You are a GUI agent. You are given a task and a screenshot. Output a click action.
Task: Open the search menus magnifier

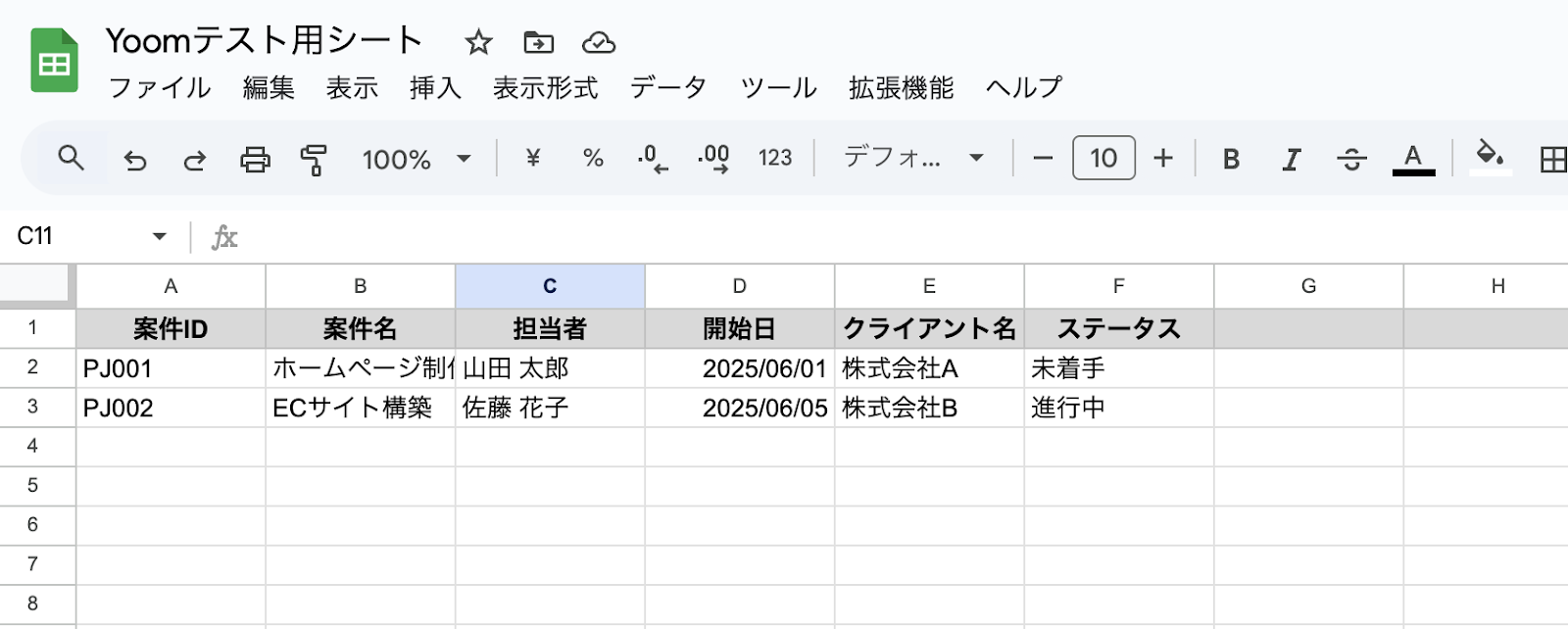pyautogui.click(x=71, y=158)
